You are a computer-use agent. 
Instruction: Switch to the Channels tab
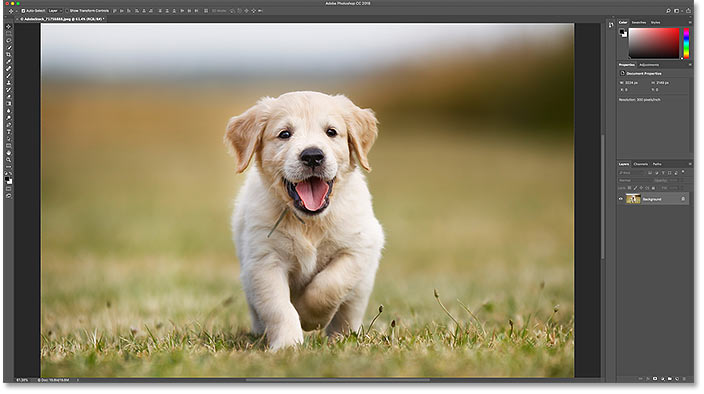point(641,164)
